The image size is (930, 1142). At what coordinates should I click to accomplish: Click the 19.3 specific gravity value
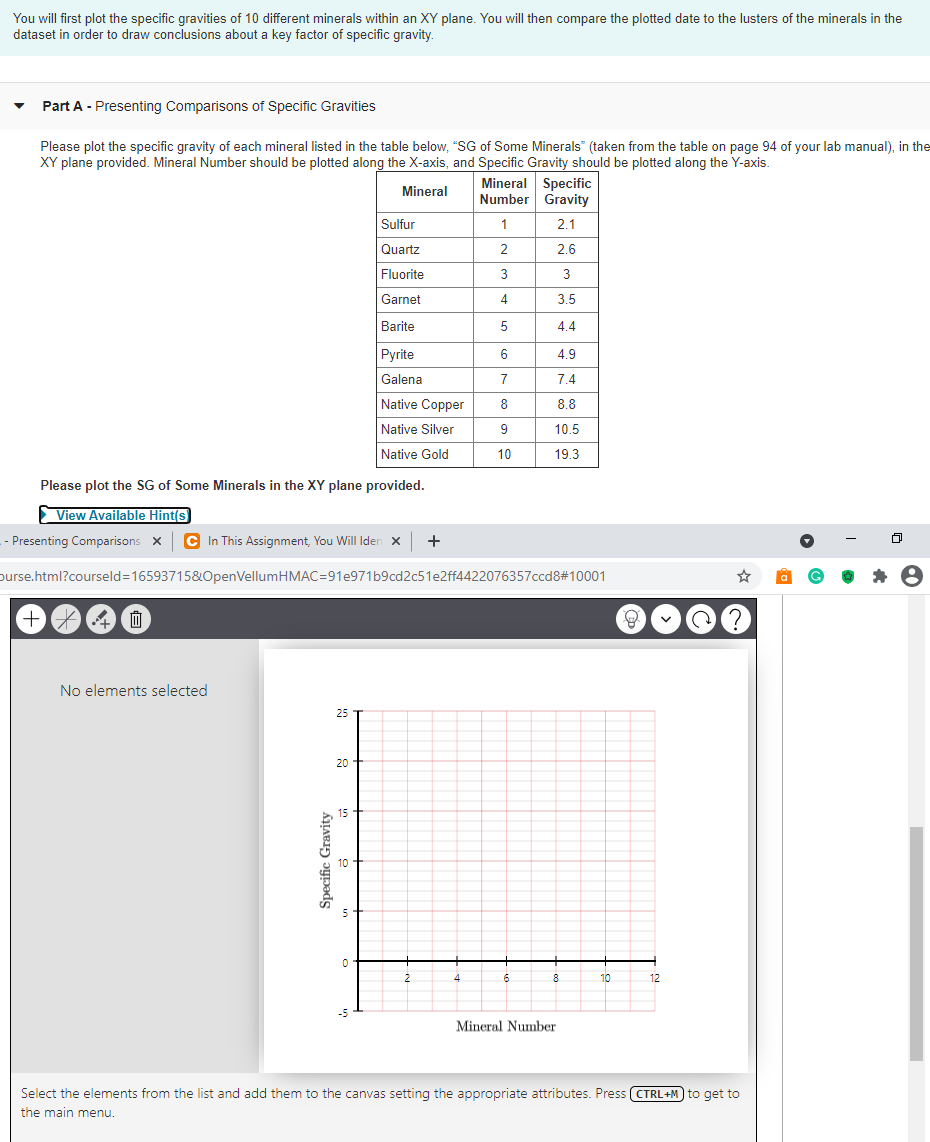(x=567, y=454)
